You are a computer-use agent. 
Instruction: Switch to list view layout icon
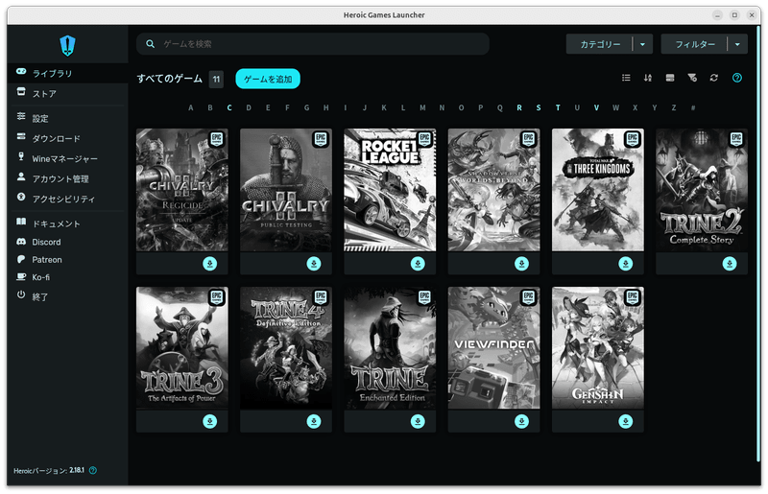626,78
